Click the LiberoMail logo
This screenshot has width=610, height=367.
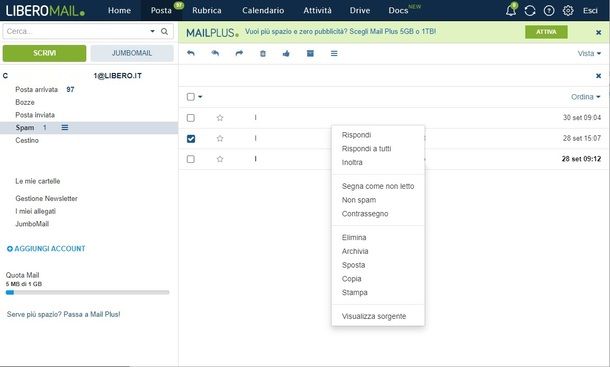45,11
